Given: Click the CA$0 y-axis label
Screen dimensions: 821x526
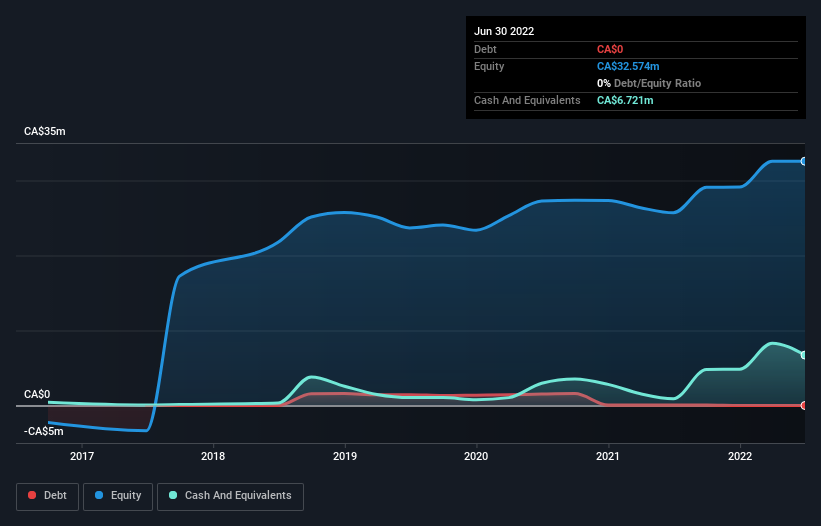Looking at the screenshot, I should (37, 394).
